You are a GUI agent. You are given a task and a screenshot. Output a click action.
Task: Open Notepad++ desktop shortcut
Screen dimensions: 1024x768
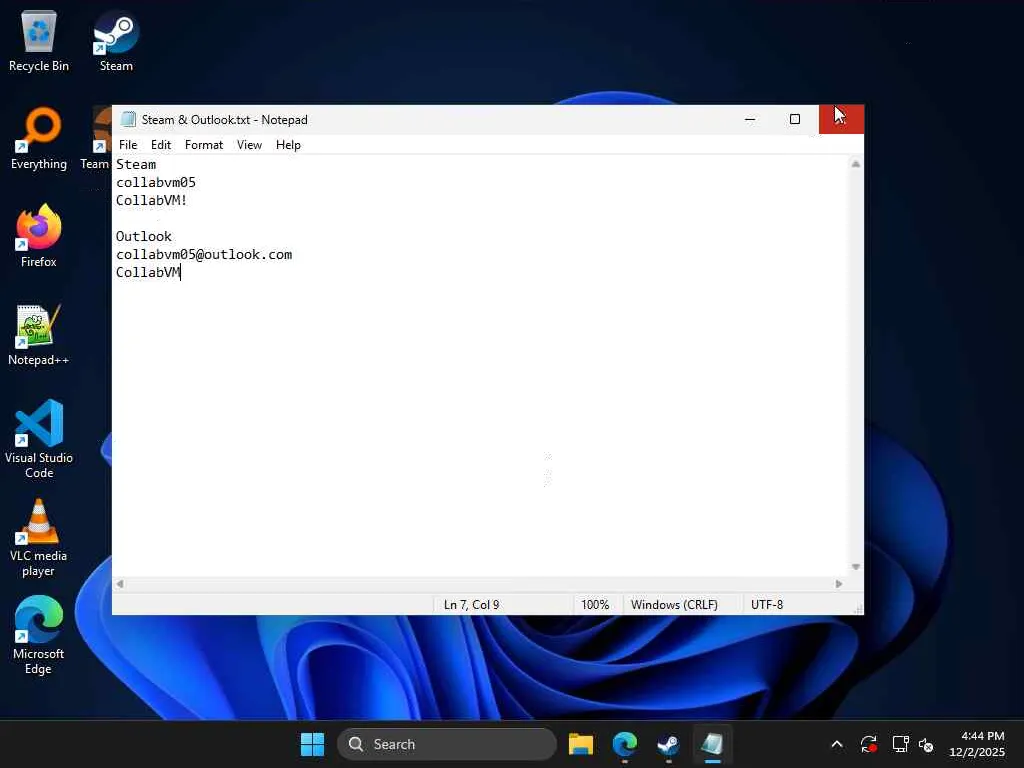[x=39, y=334]
